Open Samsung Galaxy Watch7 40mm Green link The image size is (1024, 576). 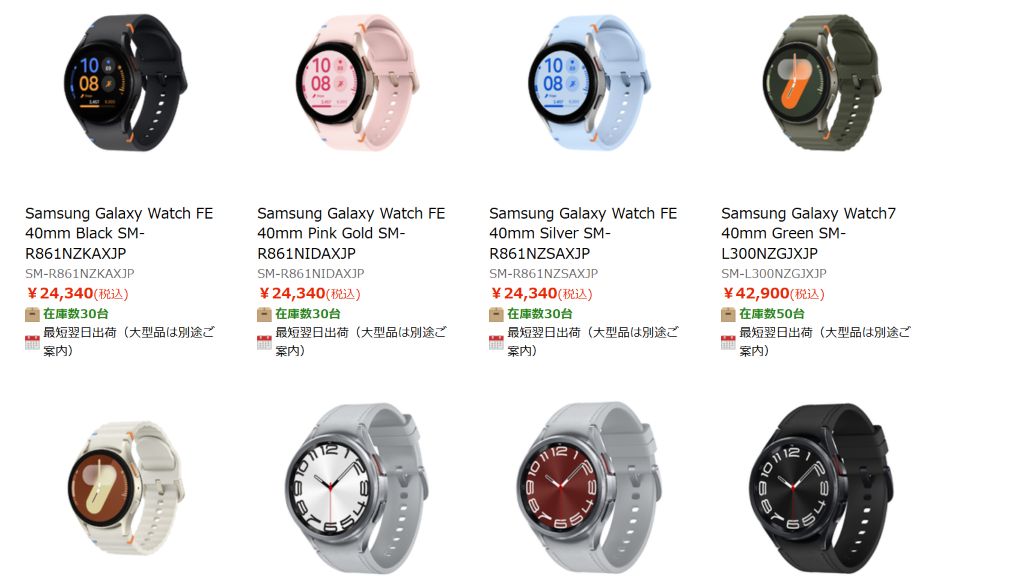[808, 233]
